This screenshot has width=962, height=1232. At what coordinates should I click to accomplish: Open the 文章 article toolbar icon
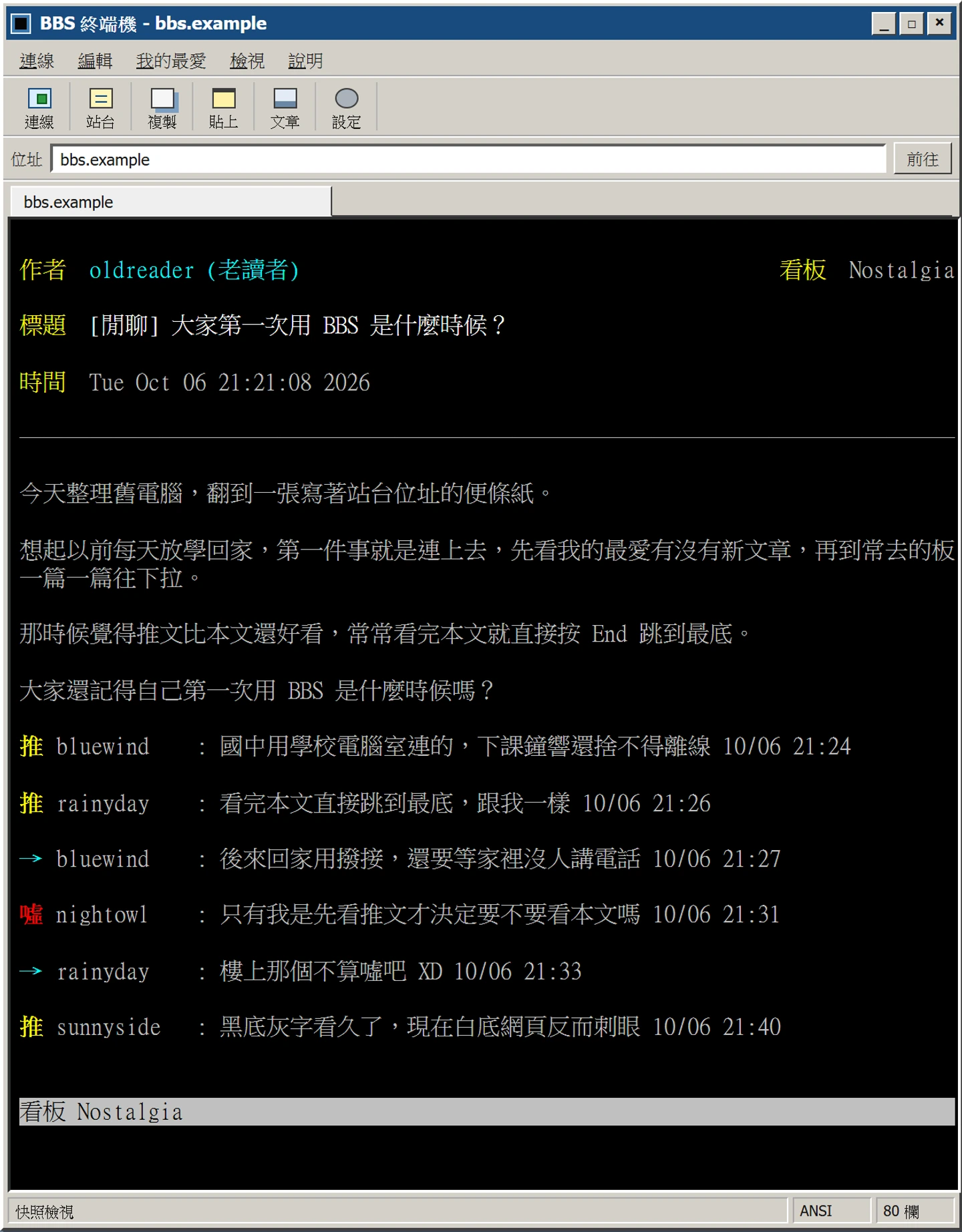[285, 108]
